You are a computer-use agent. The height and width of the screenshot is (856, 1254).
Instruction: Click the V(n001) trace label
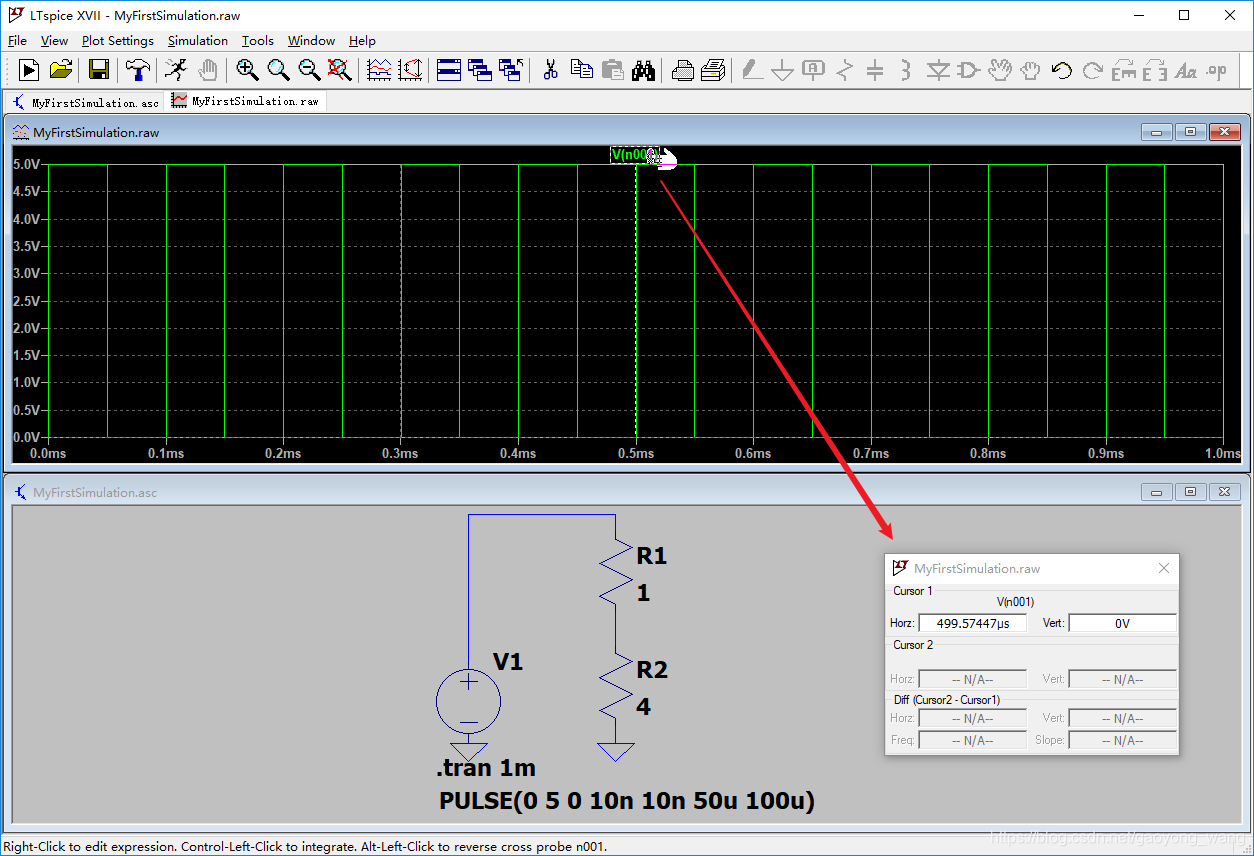(x=634, y=155)
